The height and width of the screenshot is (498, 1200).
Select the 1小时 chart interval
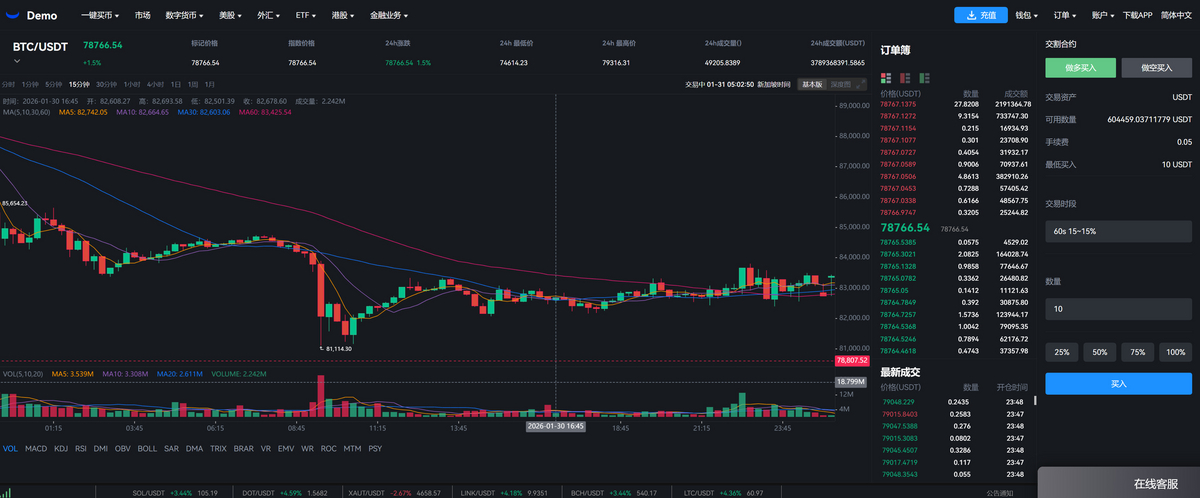[x=131, y=84]
